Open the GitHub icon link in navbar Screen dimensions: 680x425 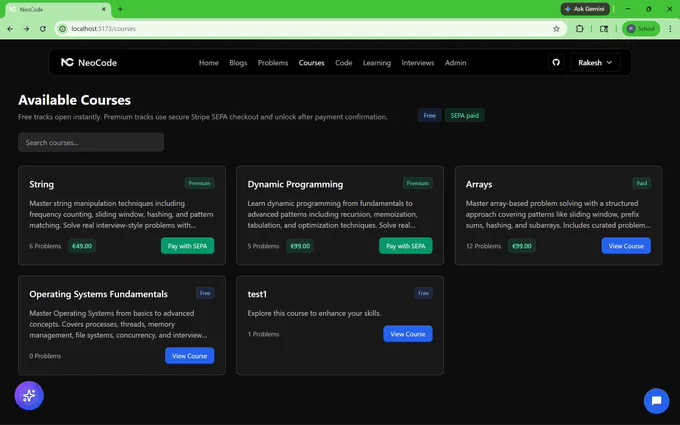pyautogui.click(x=556, y=62)
